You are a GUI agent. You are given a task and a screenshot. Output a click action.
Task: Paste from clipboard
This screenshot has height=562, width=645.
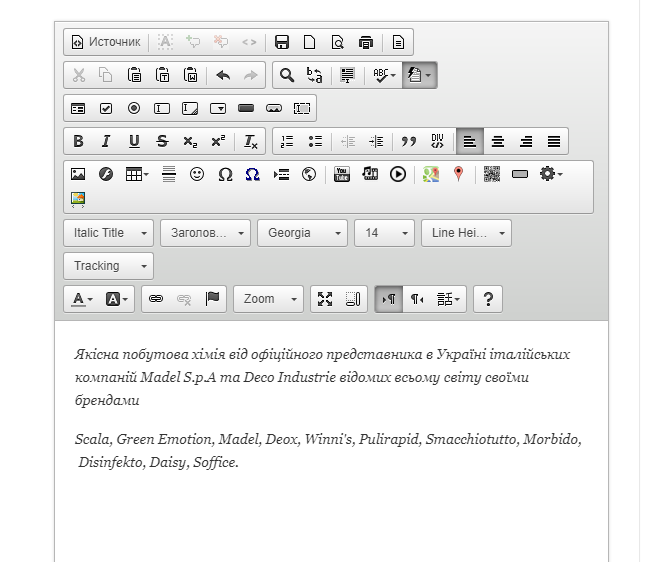pyautogui.click(x=134, y=75)
